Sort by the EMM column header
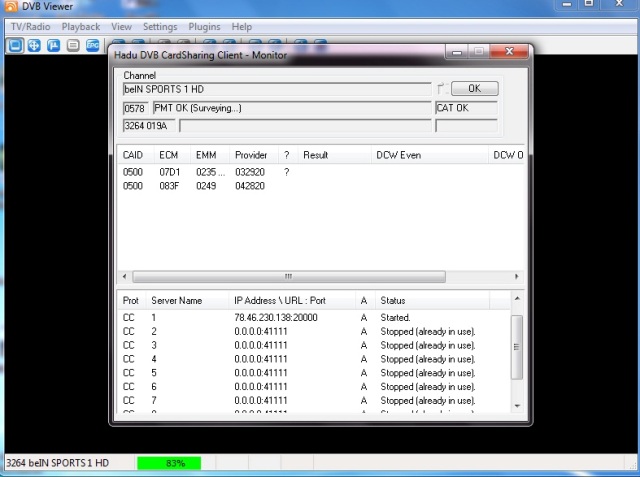Image resolution: width=640 pixels, height=477 pixels. point(210,155)
